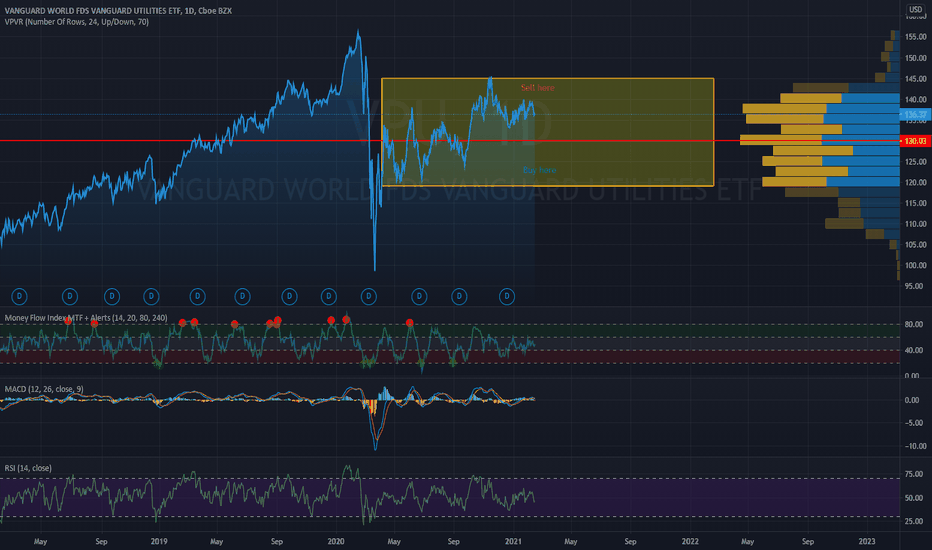
Task: Click 155.00 on the price scale
Action: 915,37
